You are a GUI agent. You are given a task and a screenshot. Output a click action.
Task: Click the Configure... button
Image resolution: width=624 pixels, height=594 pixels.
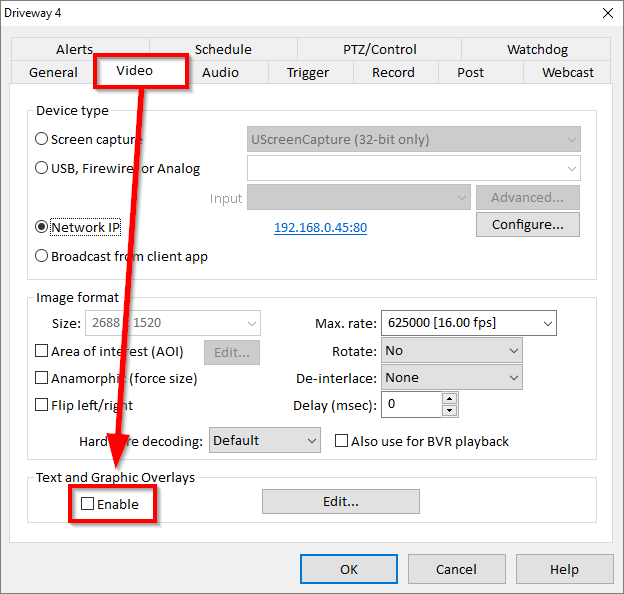pyautogui.click(x=527, y=225)
